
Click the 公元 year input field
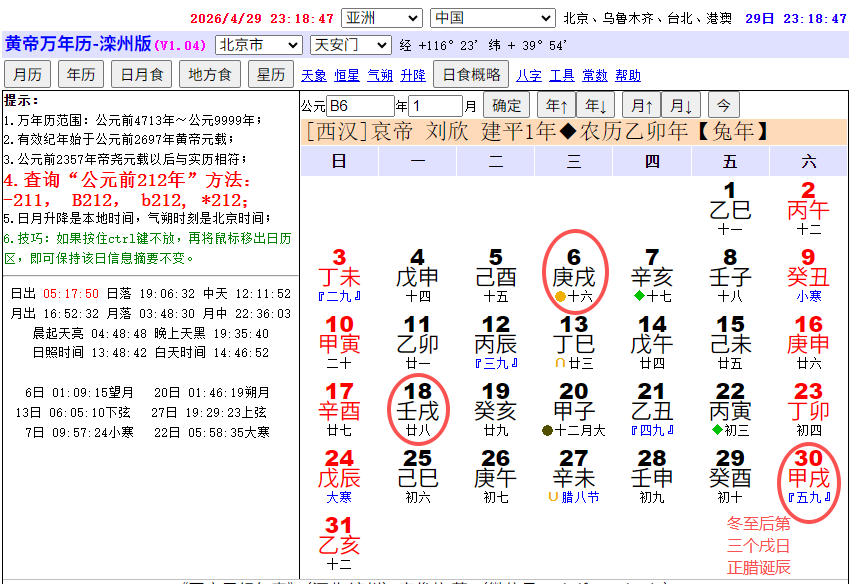[x=360, y=106]
